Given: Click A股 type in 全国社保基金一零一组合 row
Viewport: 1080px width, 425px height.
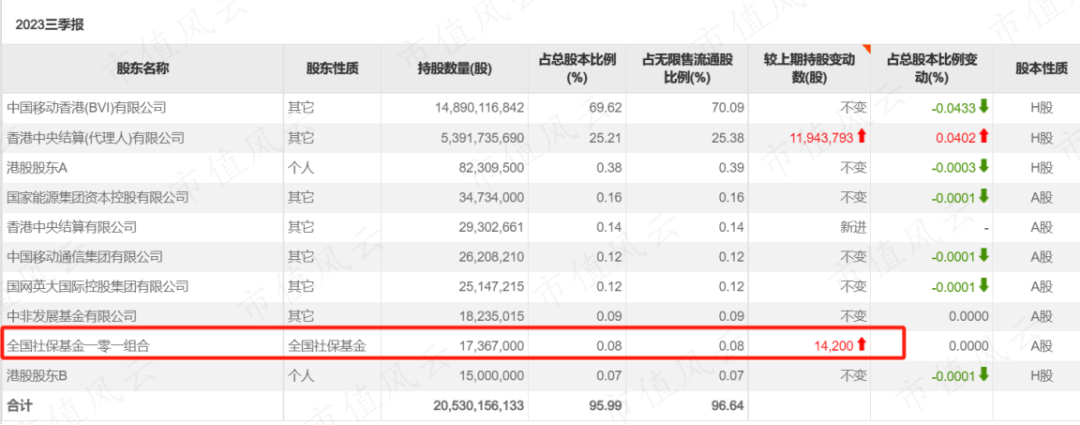Looking at the screenshot, I should (1041, 346).
